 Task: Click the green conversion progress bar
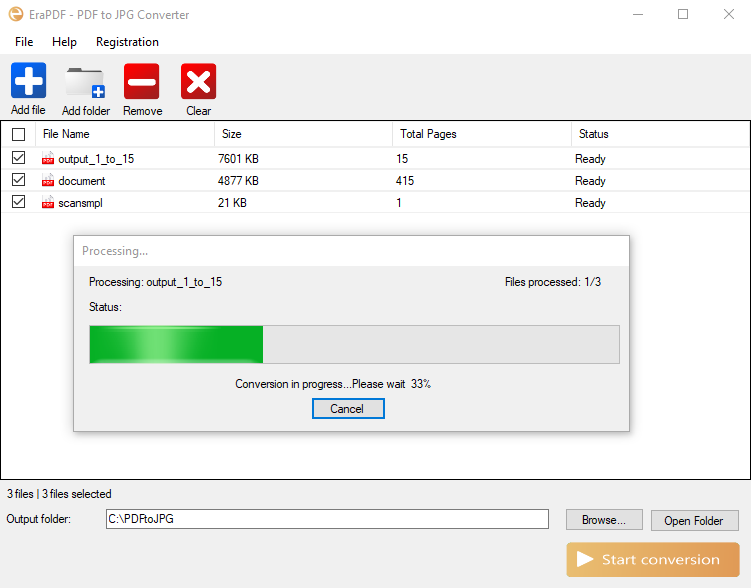(x=354, y=344)
